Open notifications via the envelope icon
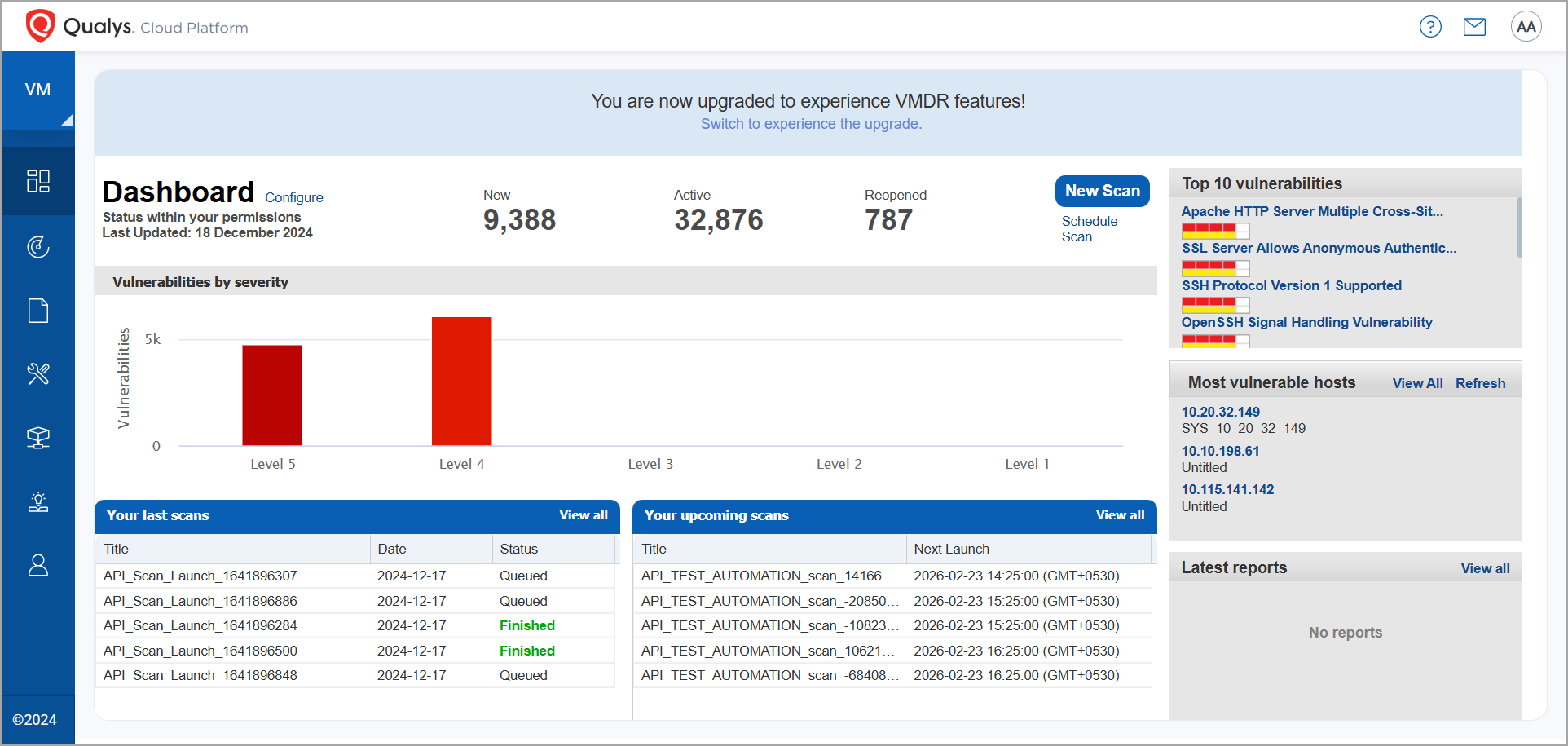Image resolution: width=1568 pixels, height=746 pixels. pyautogui.click(x=1475, y=26)
